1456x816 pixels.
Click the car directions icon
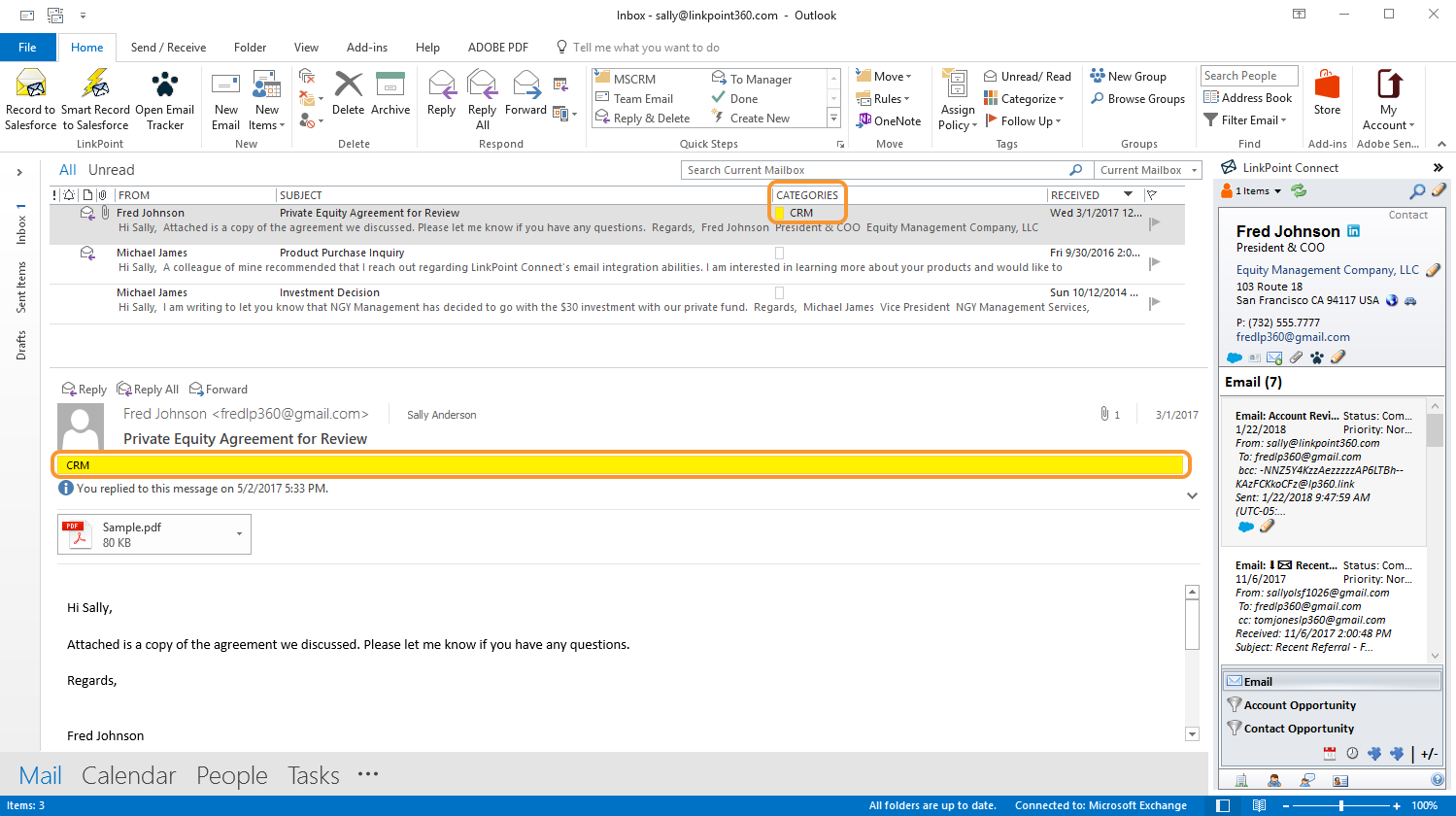pos(1411,301)
